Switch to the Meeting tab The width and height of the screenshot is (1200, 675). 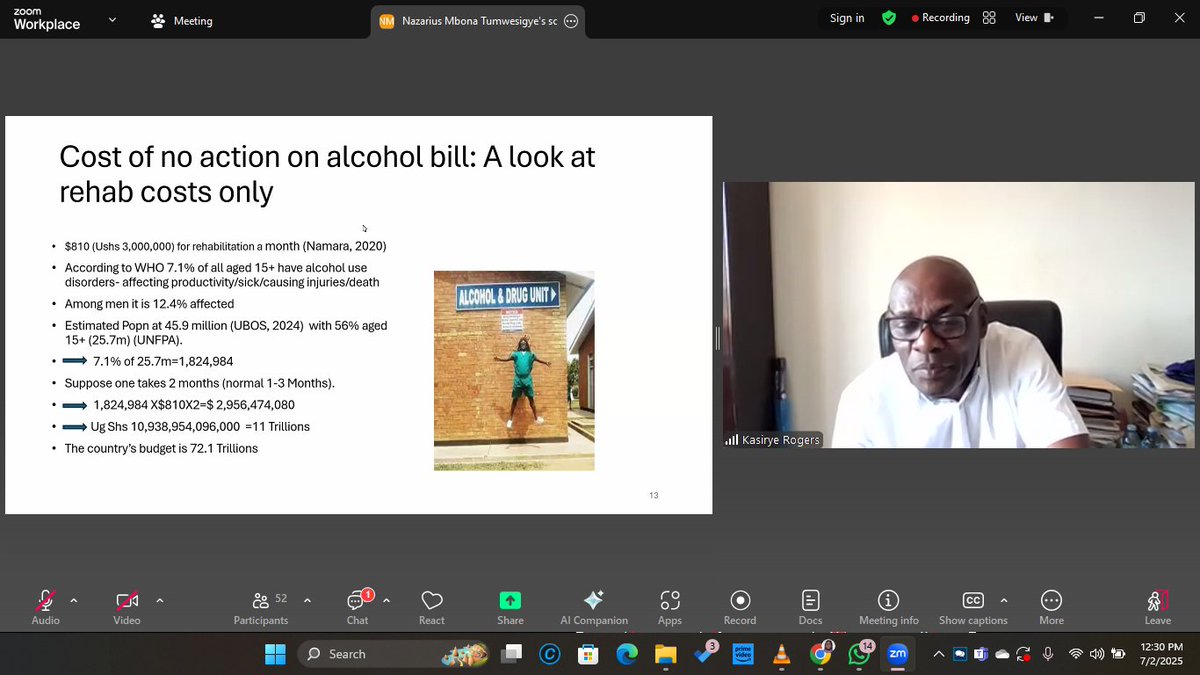point(181,19)
